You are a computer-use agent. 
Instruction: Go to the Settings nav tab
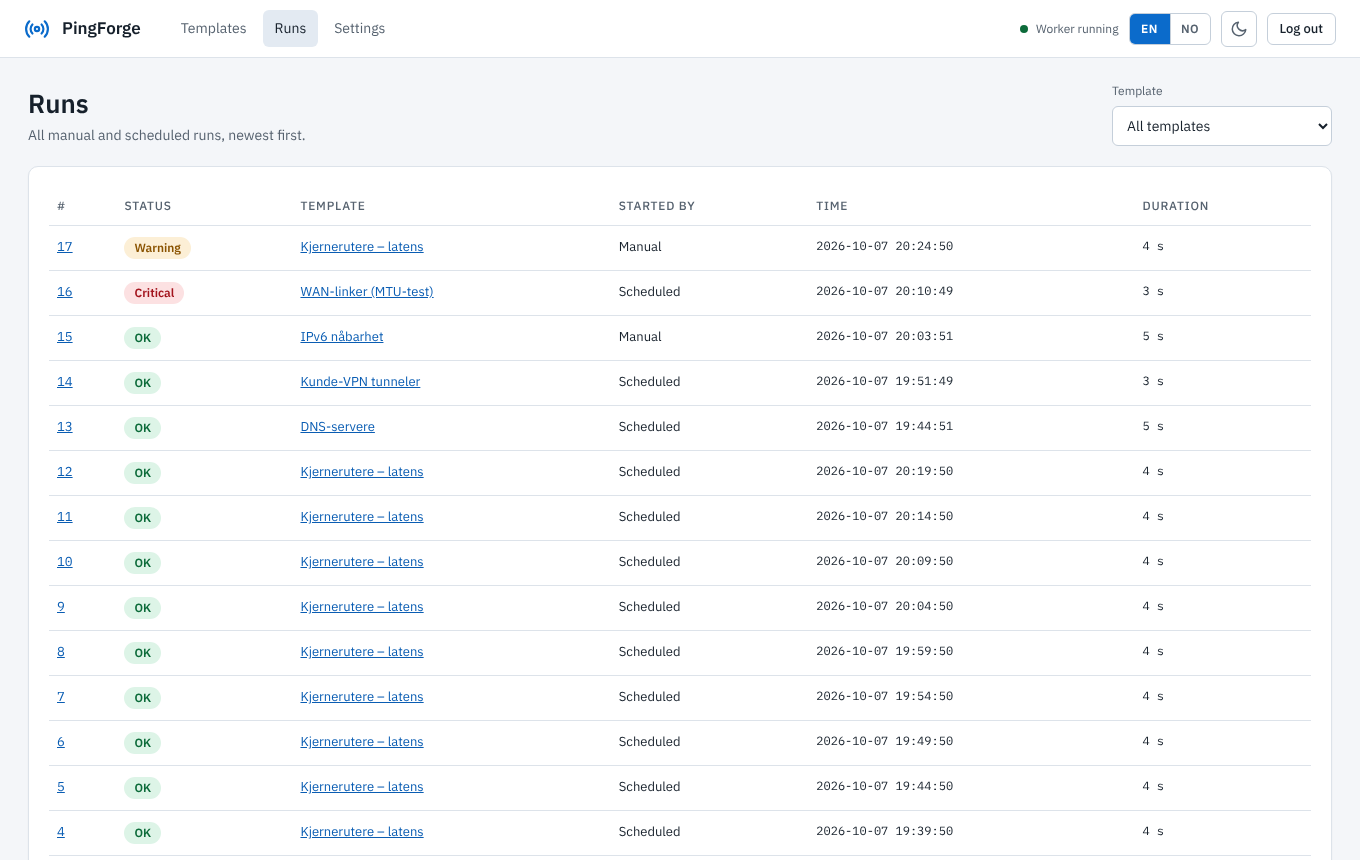pos(359,29)
